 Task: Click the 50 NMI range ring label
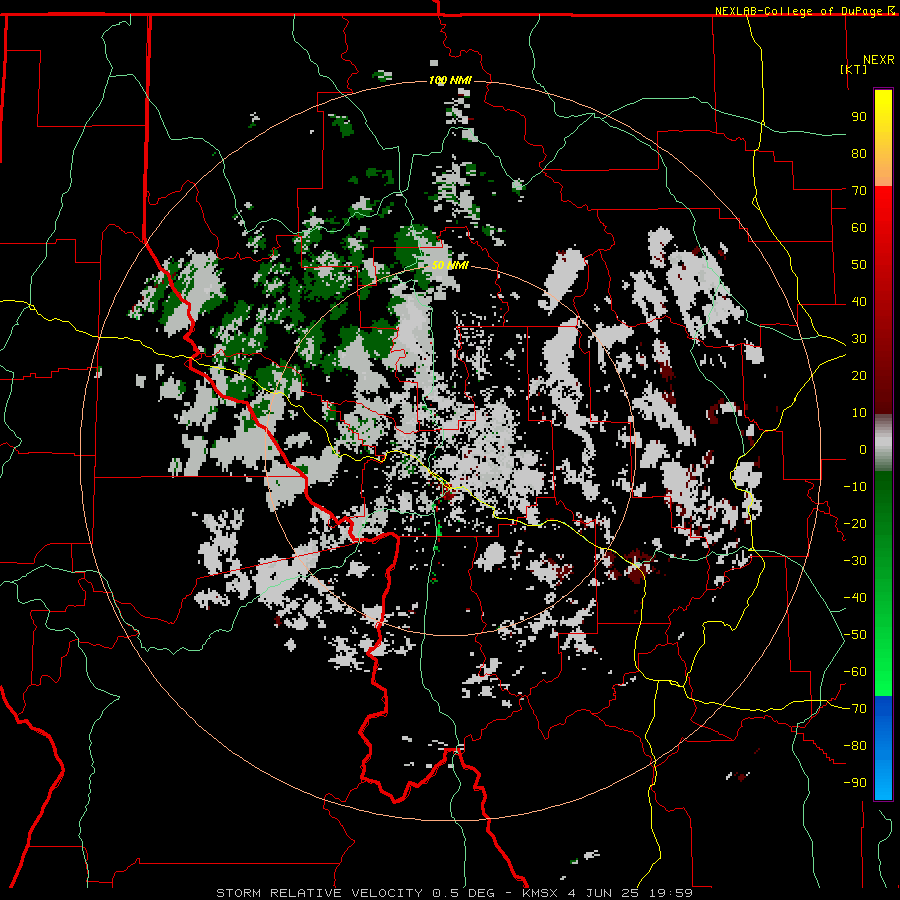[450, 265]
